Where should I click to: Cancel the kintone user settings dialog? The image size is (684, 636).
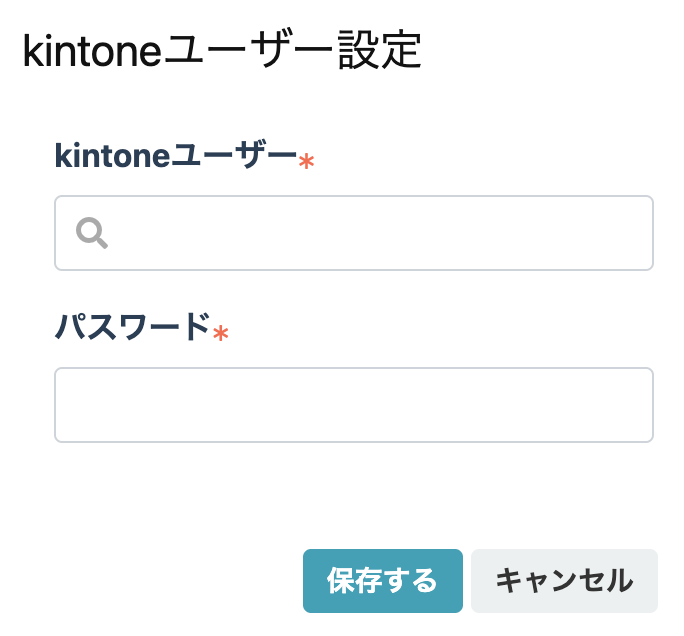564,581
